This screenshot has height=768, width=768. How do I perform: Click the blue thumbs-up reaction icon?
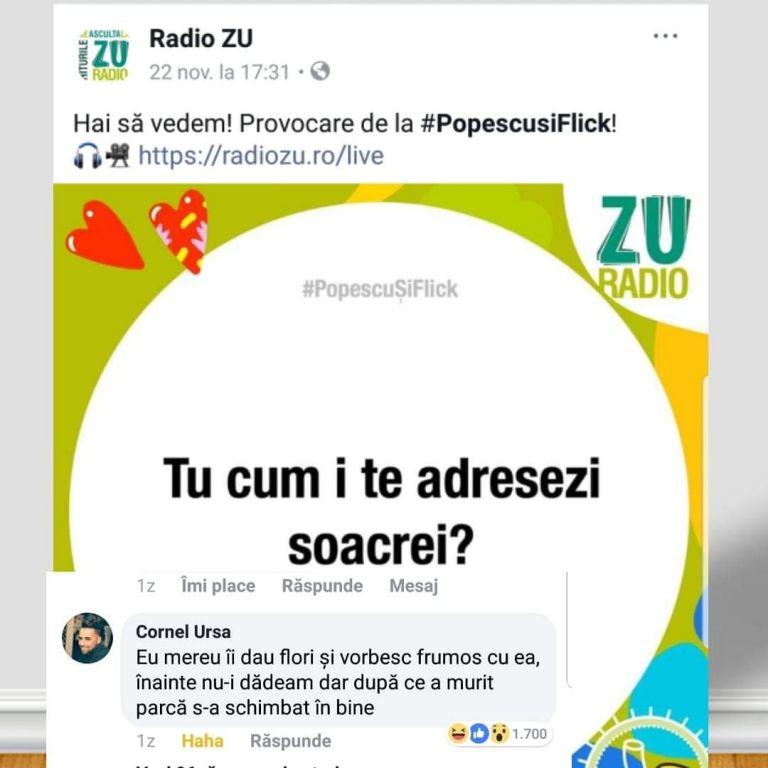(479, 733)
